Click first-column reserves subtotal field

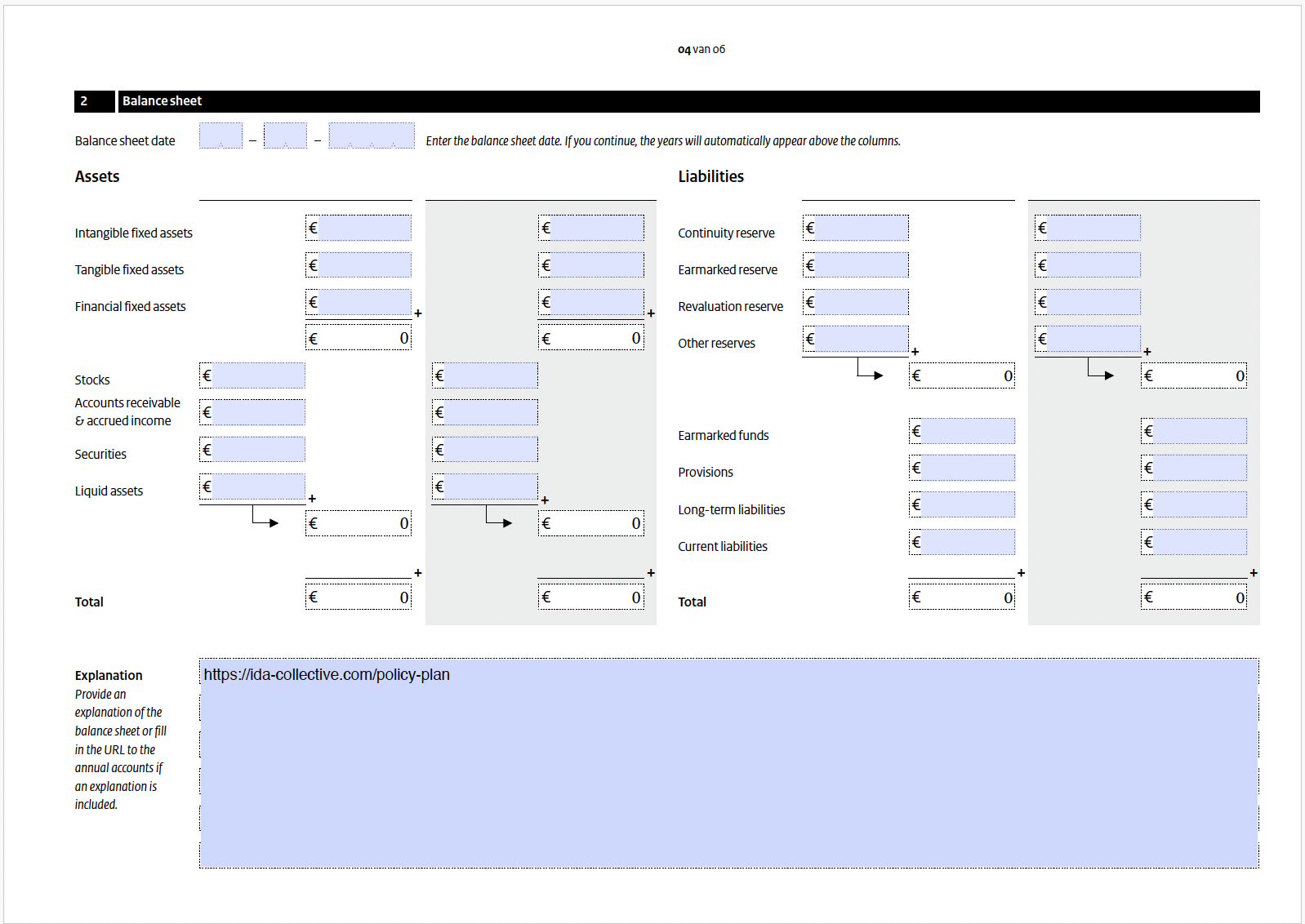pyautogui.click(x=962, y=375)
